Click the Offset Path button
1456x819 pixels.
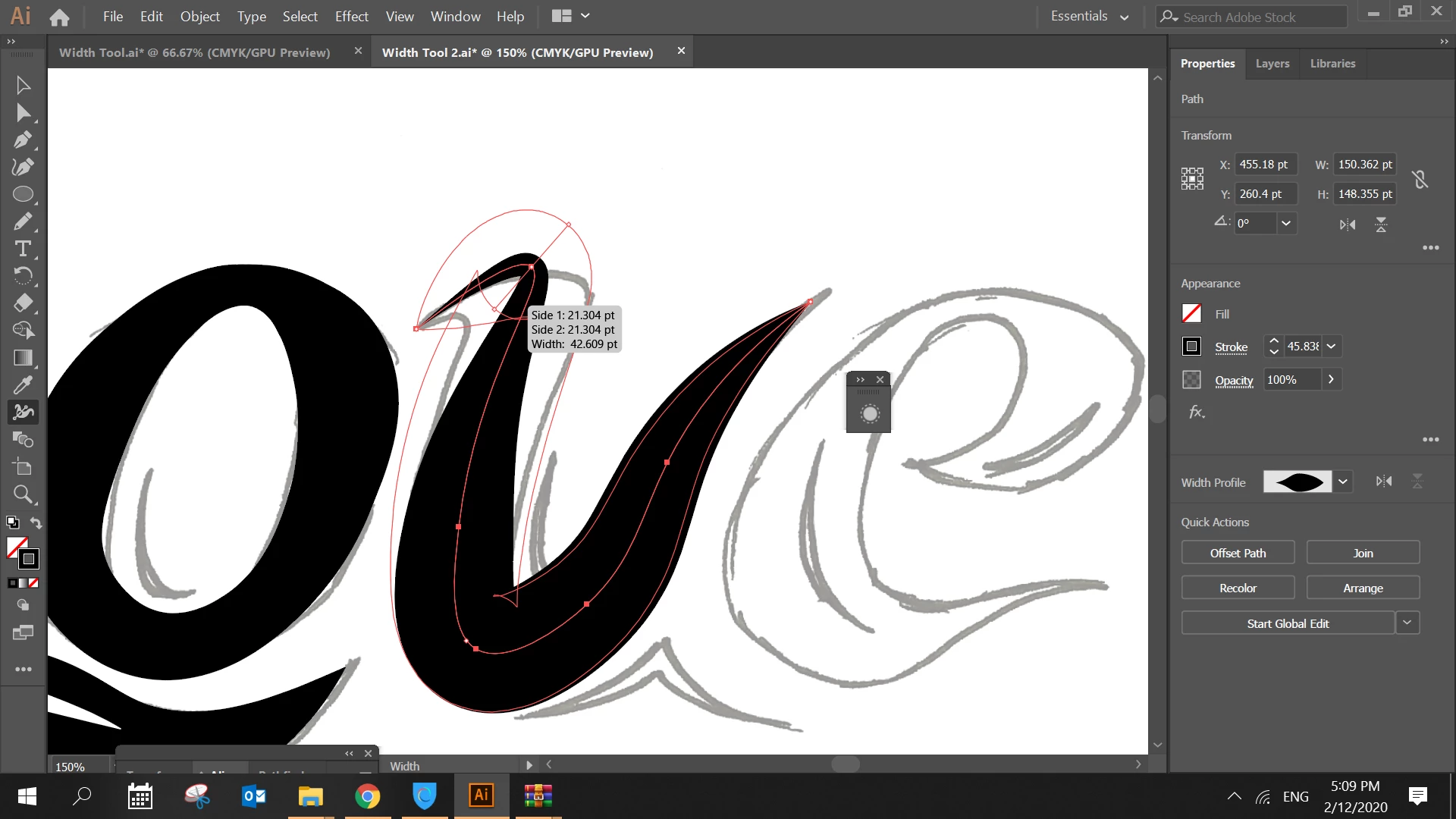(1238, 553)
